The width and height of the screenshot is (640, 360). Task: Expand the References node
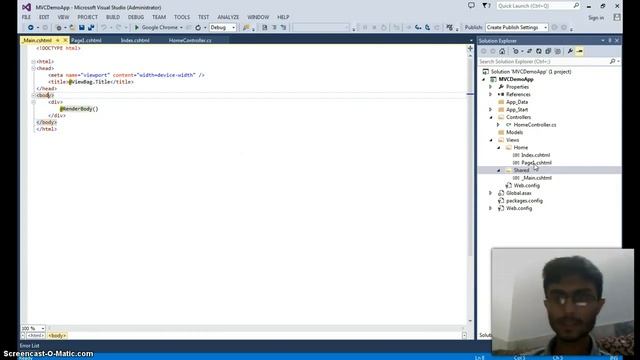click(491, 94)
